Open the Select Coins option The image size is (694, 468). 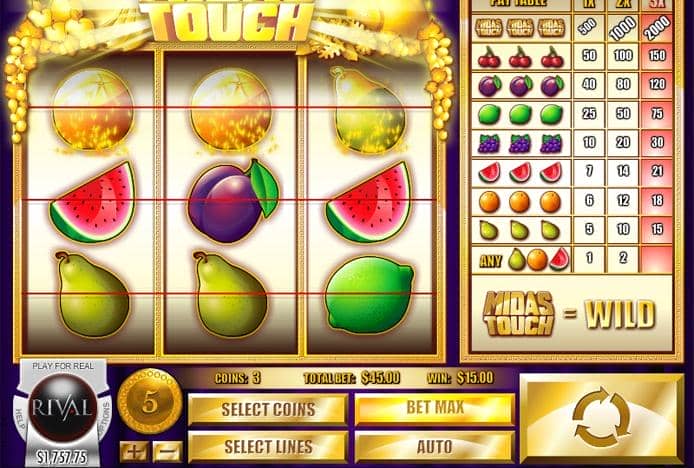pyautogui.click(x=268, y=409)
